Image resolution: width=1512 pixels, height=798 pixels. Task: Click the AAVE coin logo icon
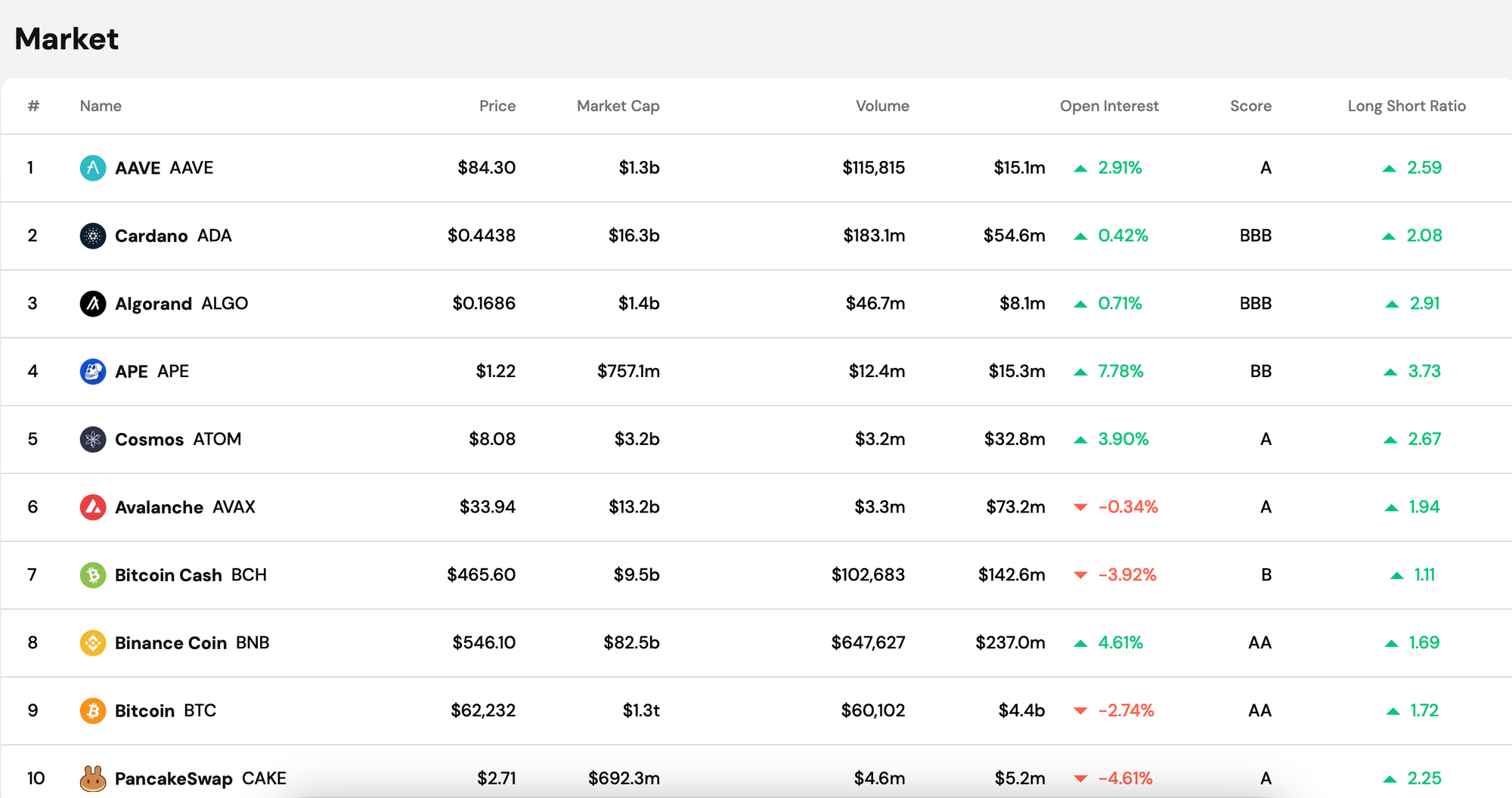(93, 168)
